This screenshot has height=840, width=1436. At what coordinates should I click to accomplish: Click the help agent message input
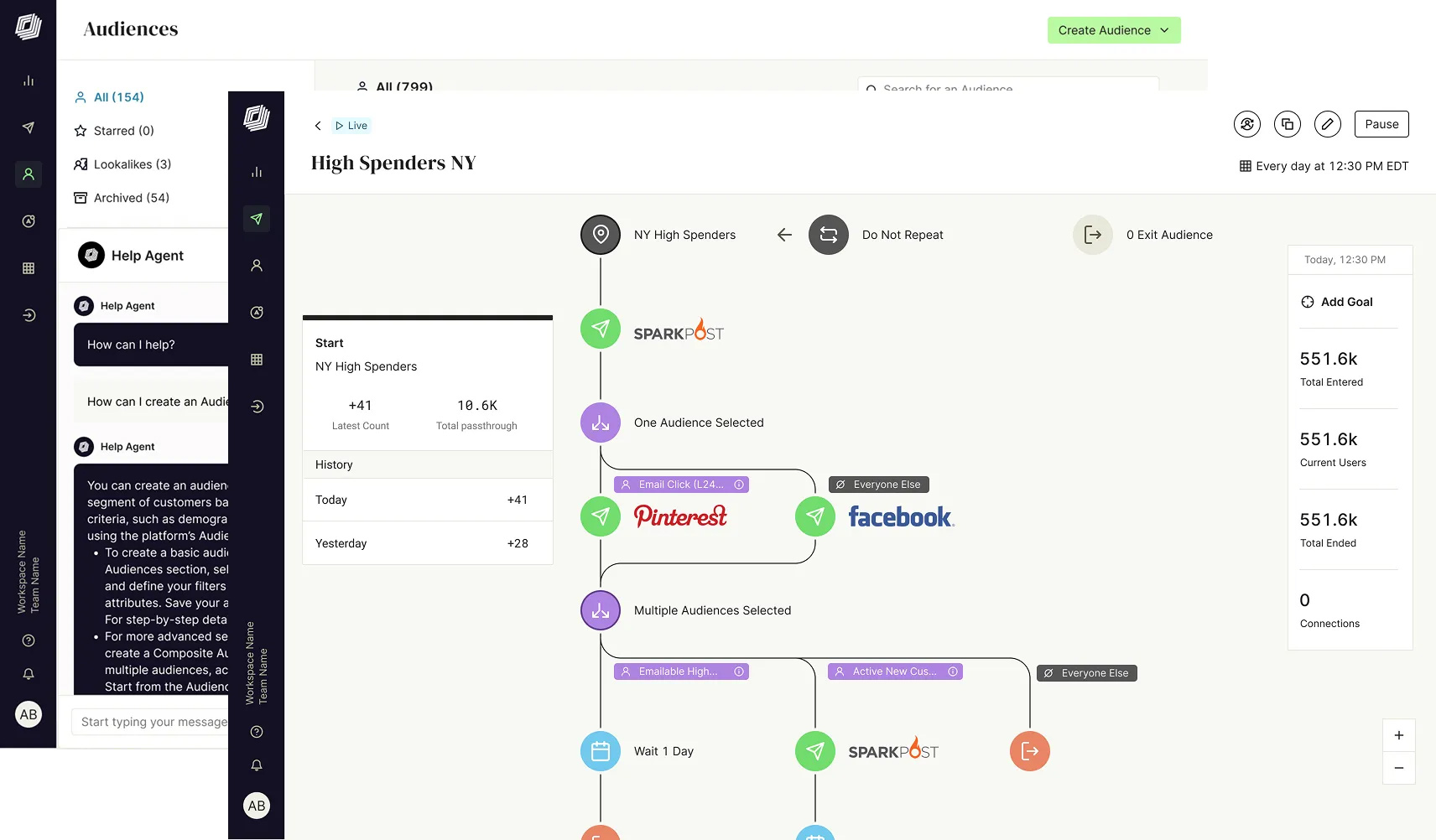[x=151, y=722]
